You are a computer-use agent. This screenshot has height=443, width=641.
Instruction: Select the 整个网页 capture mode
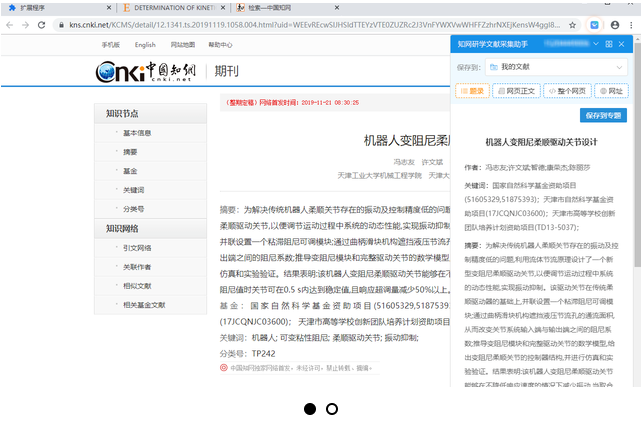tap(566, 90)
